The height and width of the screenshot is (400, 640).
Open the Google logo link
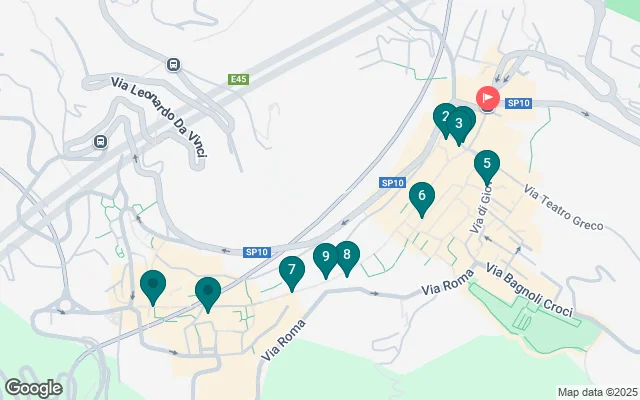(34, 388)
